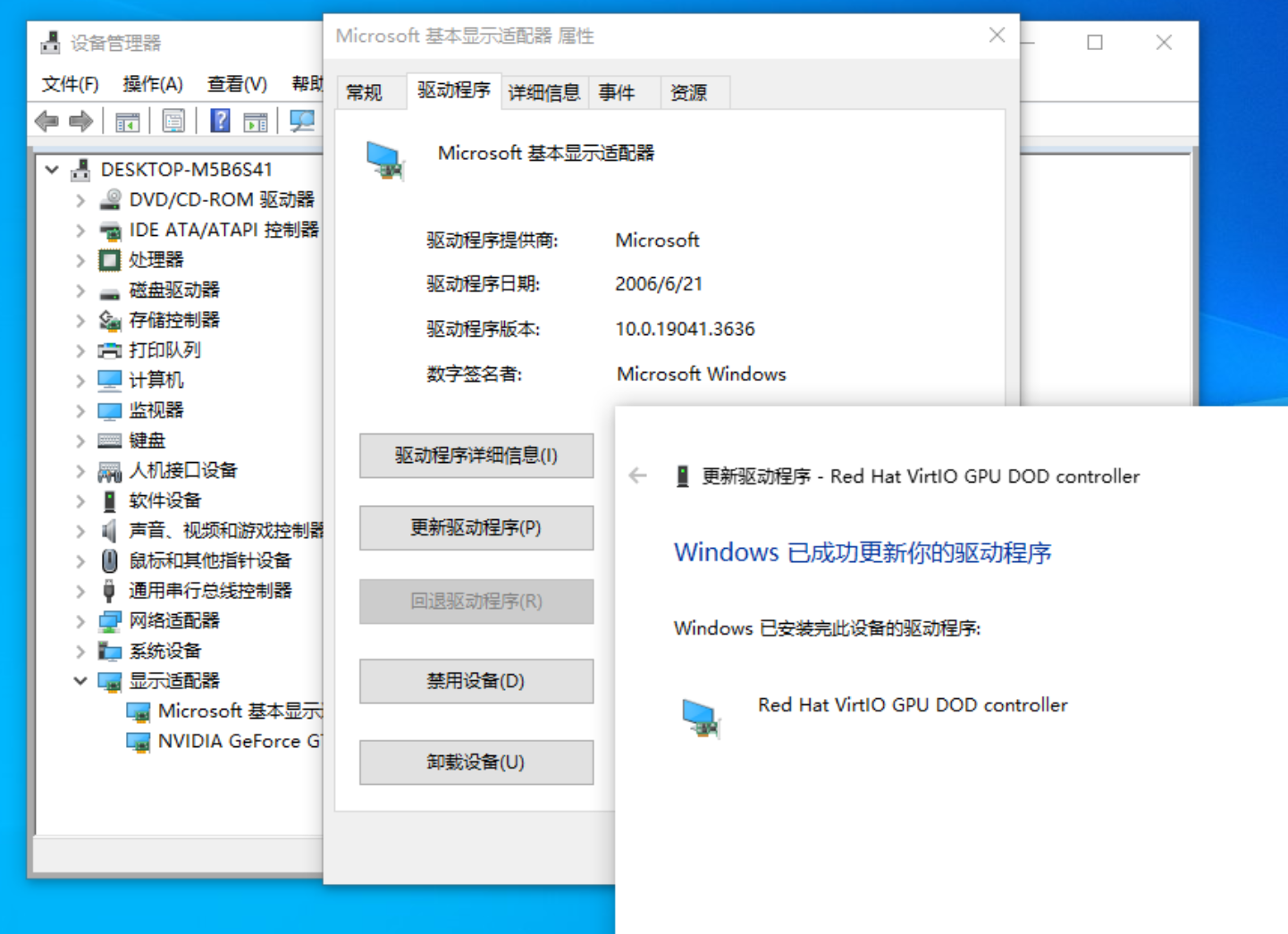The image size is (1288, 934).
Task: Click back arrow in update driver wizard
Action: pos(637,475)
